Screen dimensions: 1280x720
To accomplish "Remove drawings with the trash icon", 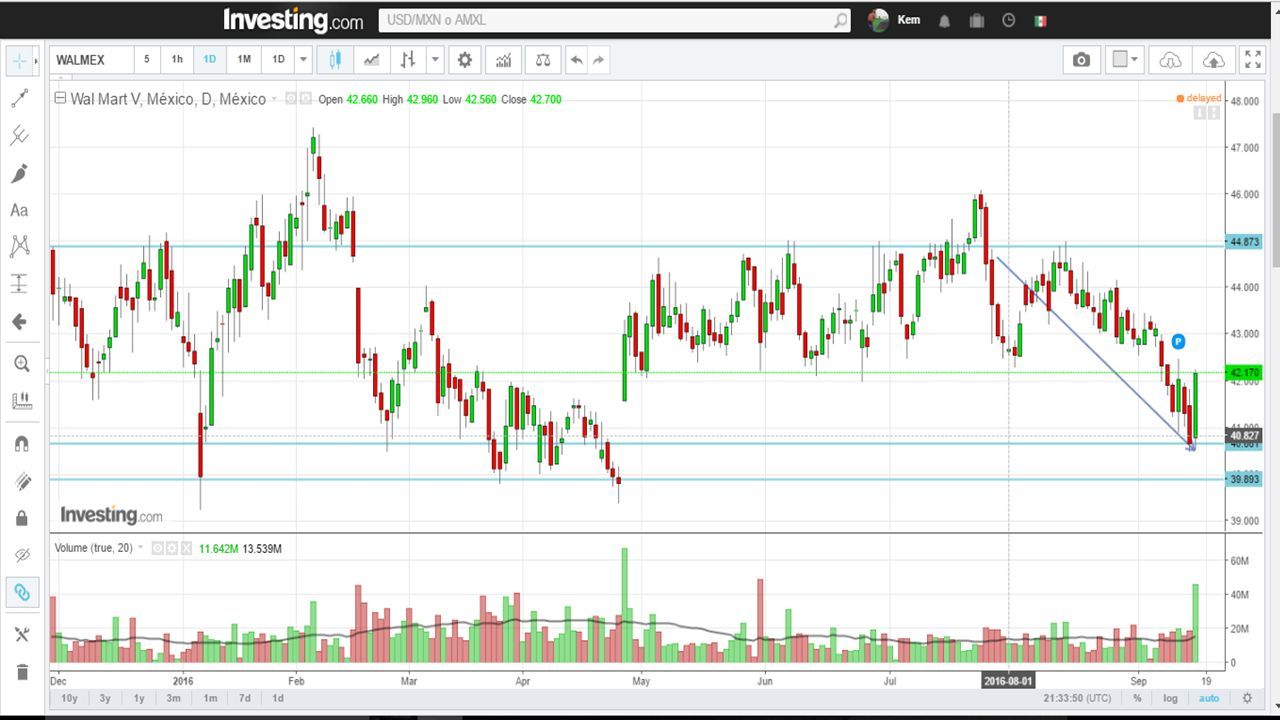I will click(20, 671).
